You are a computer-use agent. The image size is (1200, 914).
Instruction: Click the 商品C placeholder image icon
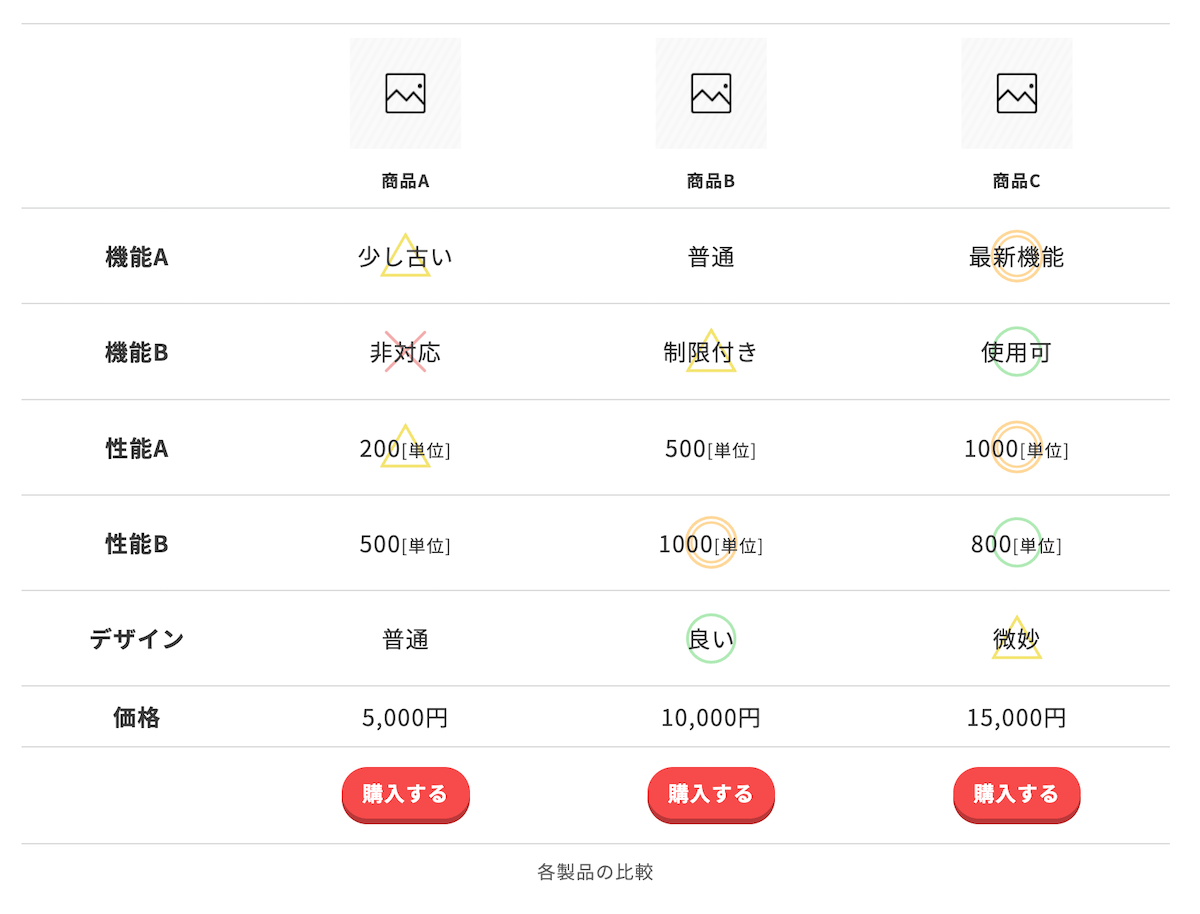tap(1016, 93)
